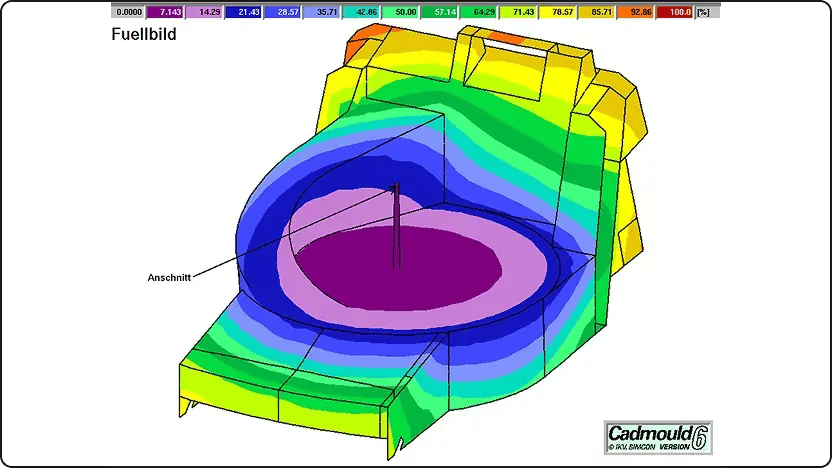Click the 0.0000 gray legend swatch
Viewport: 832px width, 468px height.
tap(128, 12)
